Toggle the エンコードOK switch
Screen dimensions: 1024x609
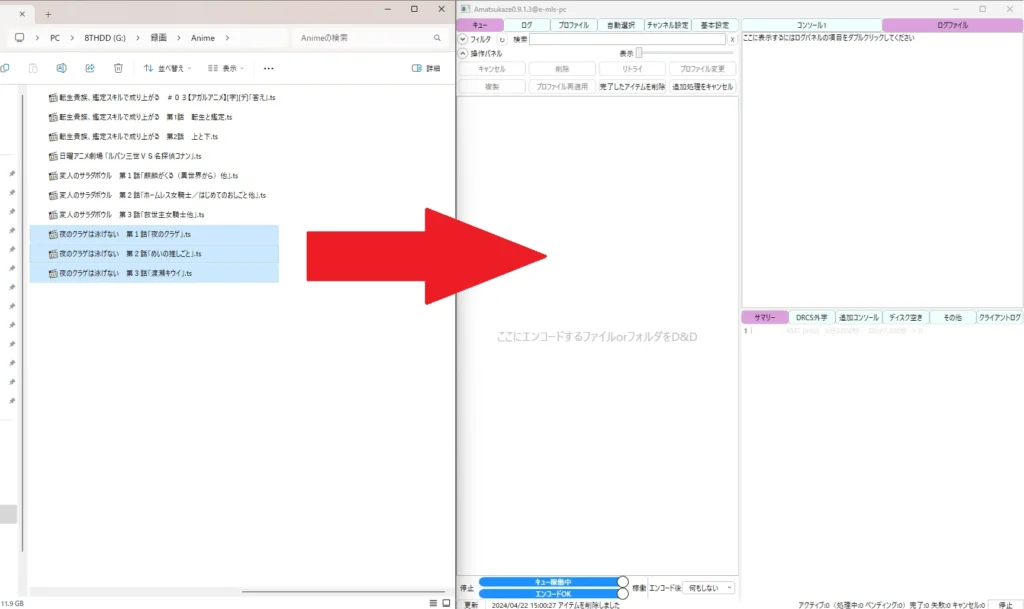(x=553, y=594)
